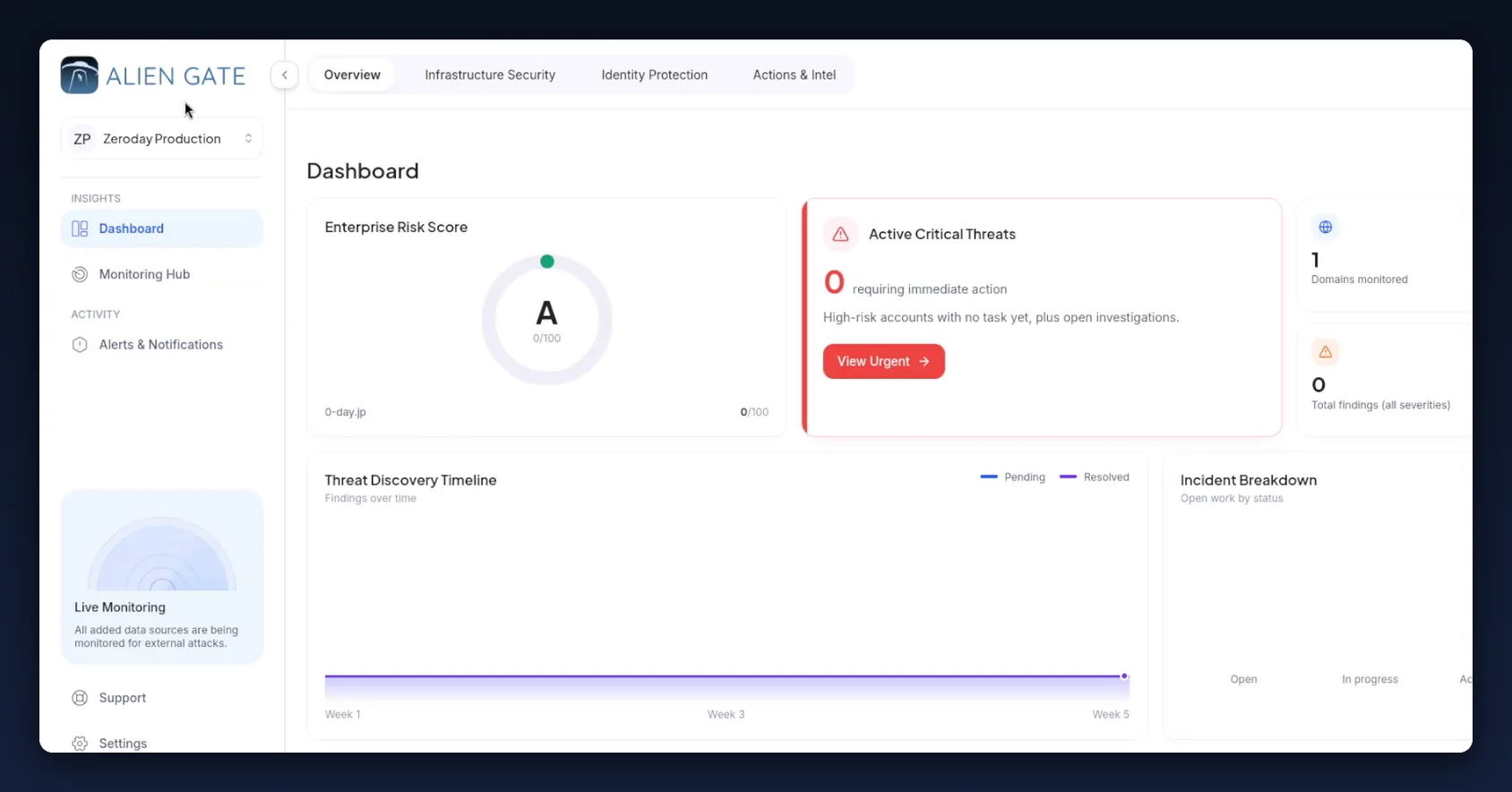Click the Monitoring Hub icon
The width and height of the screenshot is (1512, 792).
click(80, 274)
